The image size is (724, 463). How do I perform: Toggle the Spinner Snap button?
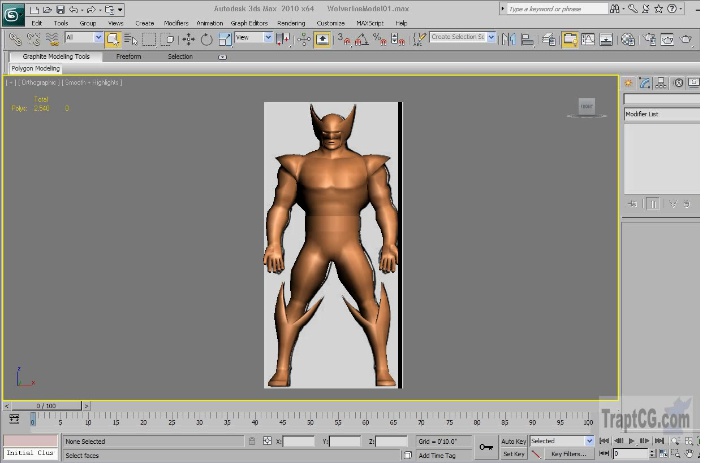398,39
